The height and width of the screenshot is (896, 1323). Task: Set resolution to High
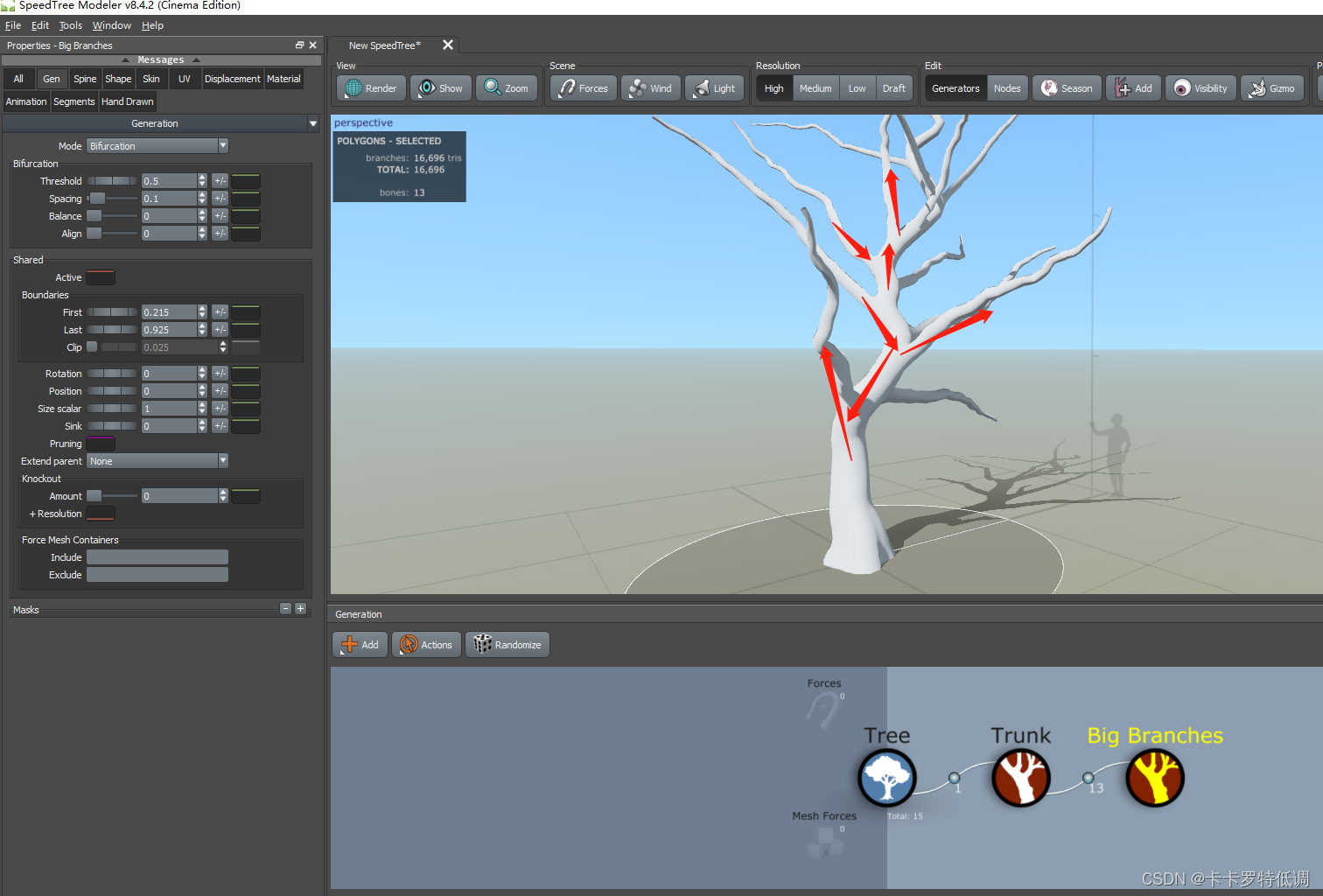tap(774, 88)
